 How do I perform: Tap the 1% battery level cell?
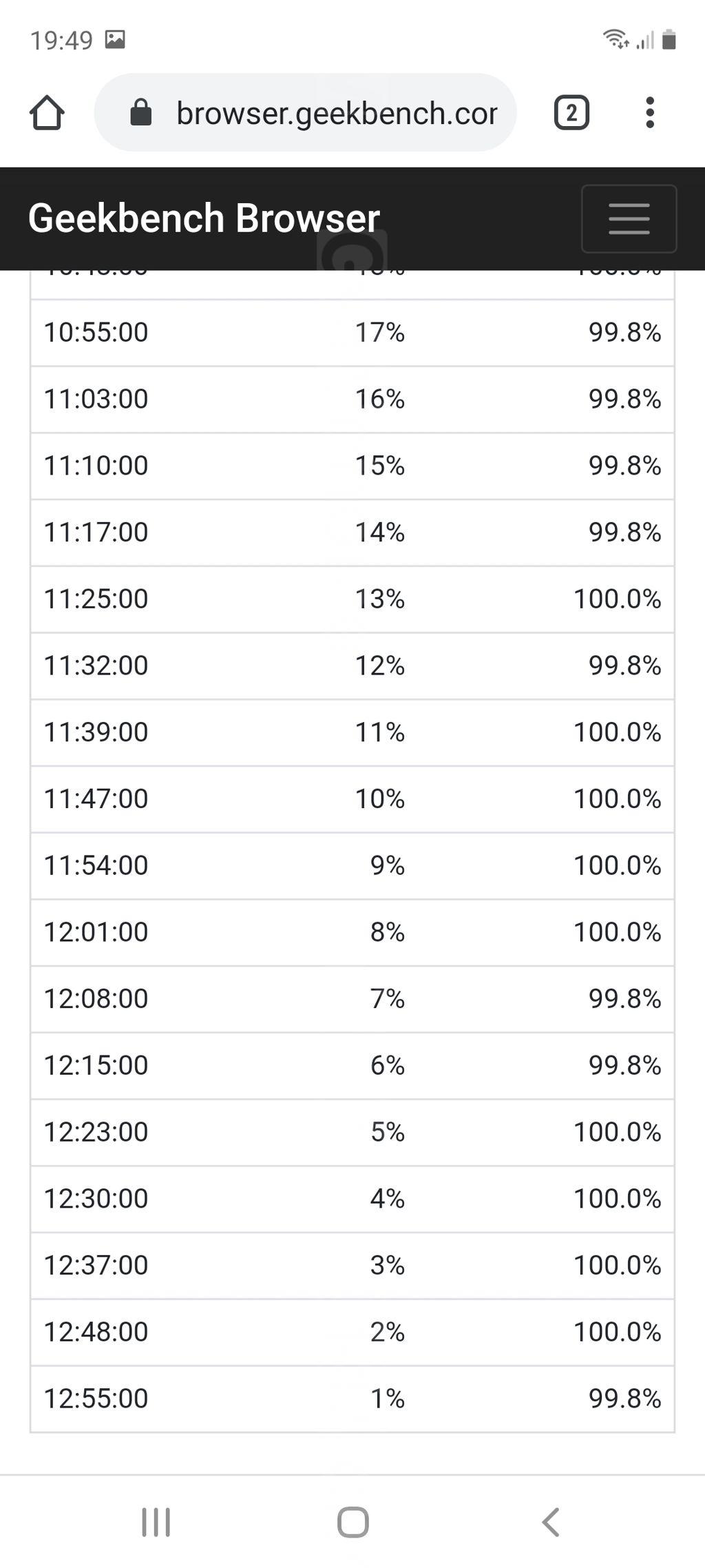[387, 1399]
